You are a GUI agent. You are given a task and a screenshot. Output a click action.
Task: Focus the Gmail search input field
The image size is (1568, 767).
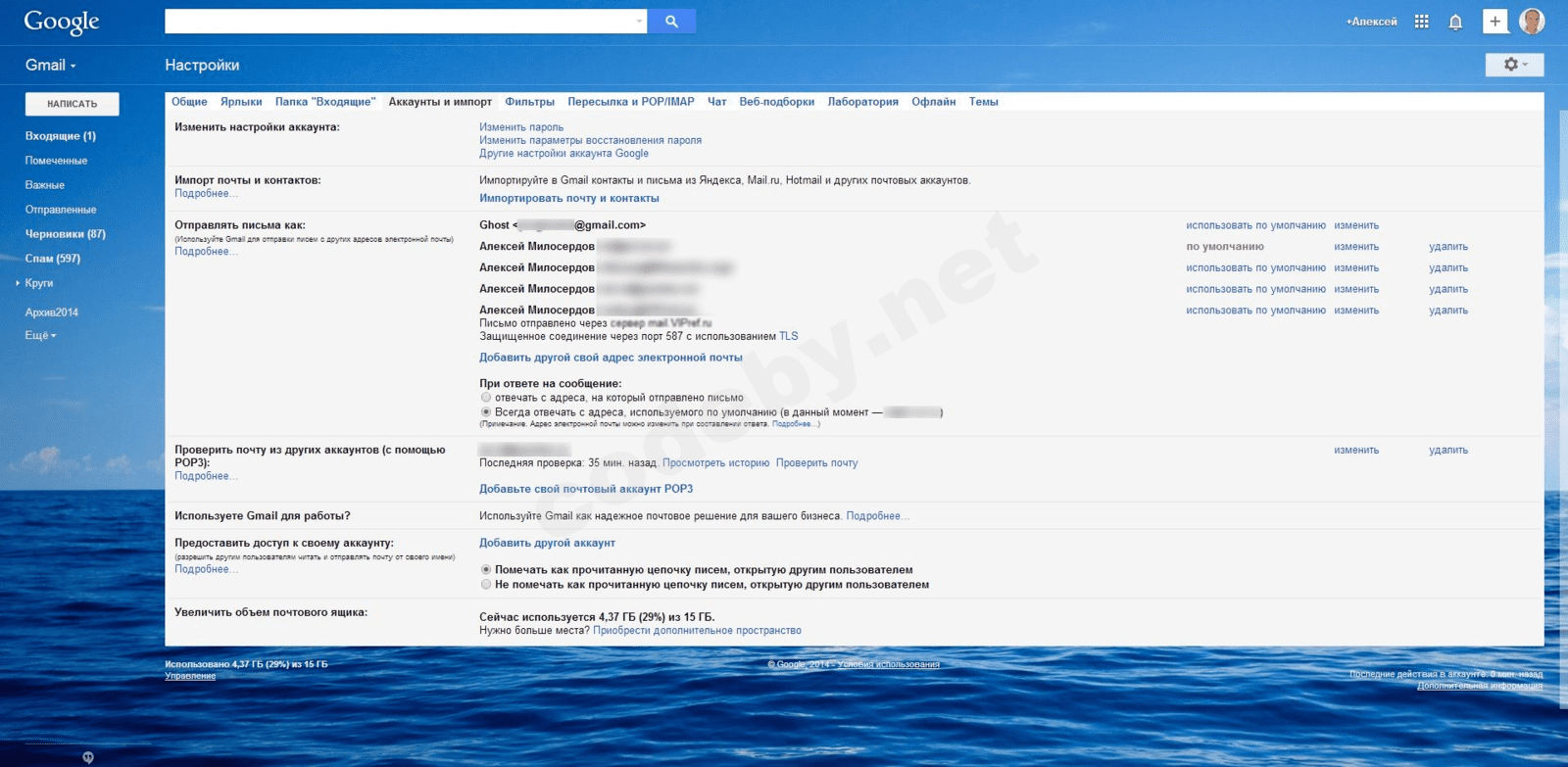(399, 21)
